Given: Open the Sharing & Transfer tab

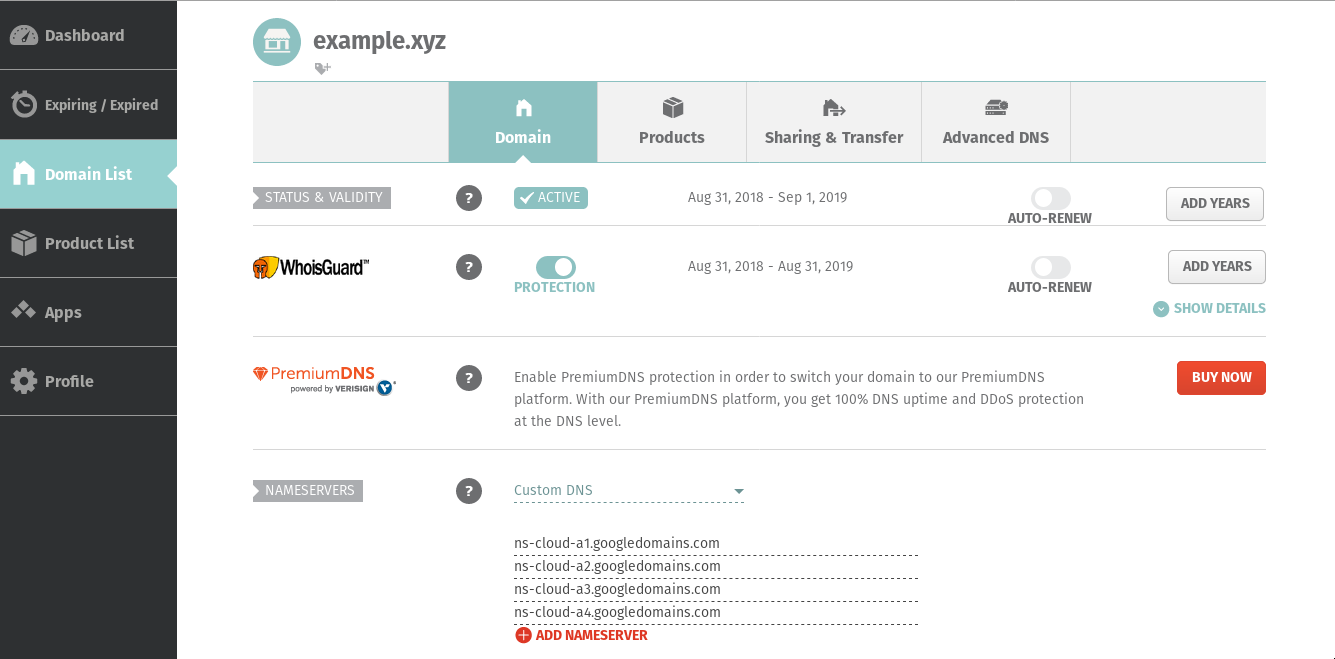Looking at the screenshot, I should [833, 122].
